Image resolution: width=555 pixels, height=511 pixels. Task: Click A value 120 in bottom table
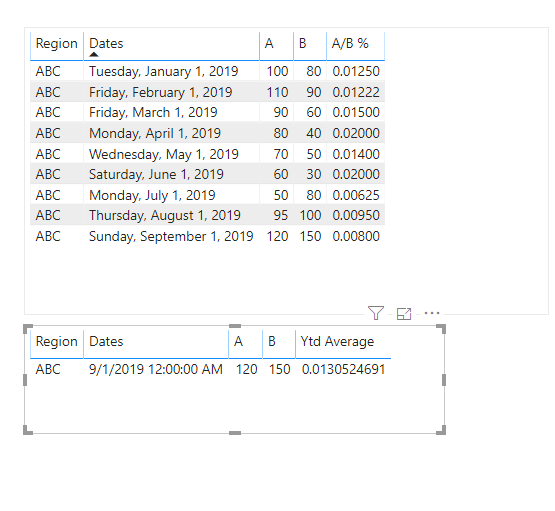click(x=246, y=369)
